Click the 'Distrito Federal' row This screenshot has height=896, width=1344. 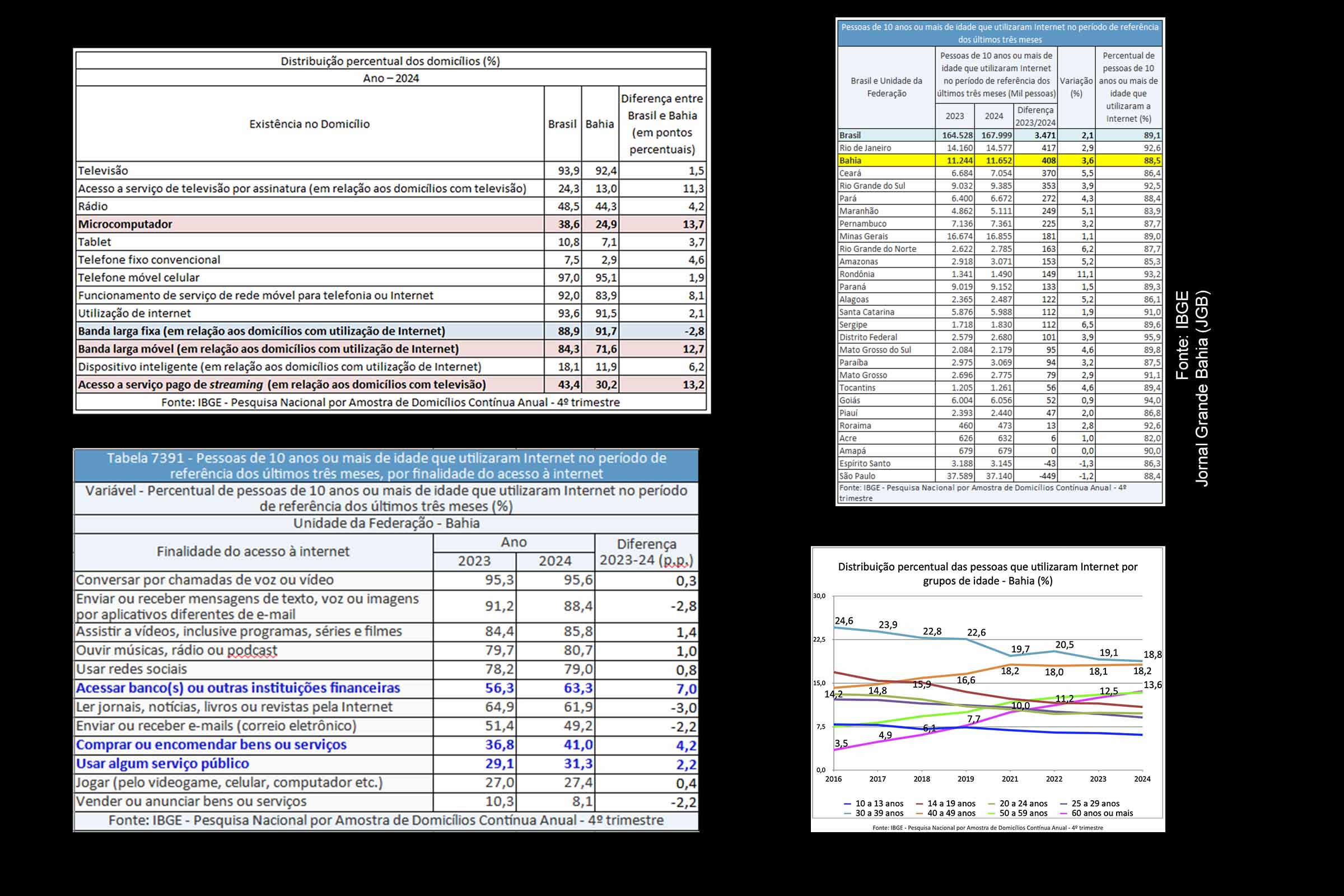pyautogui.click(x=1000, y=337)
